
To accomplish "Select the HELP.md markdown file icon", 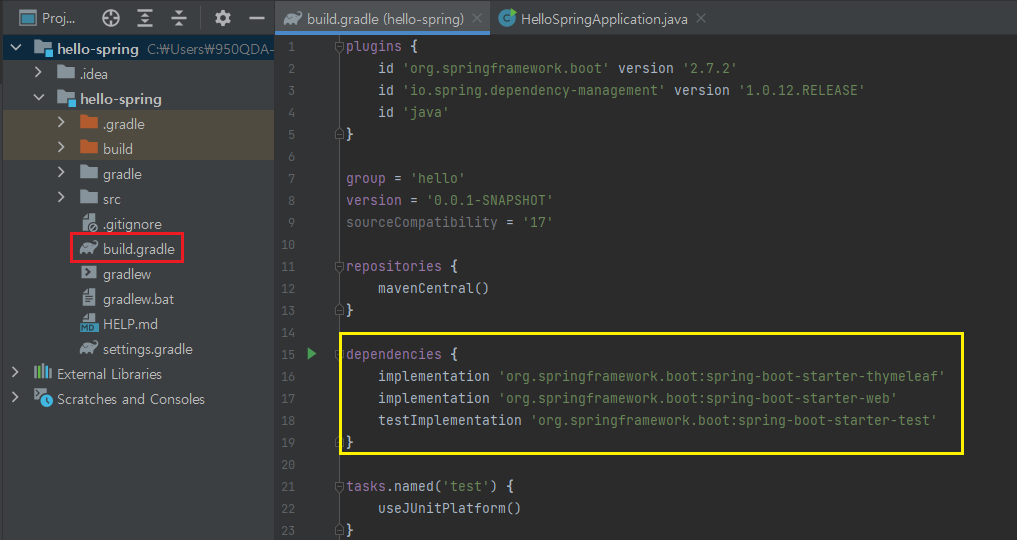I will click(x=89, y=323).
